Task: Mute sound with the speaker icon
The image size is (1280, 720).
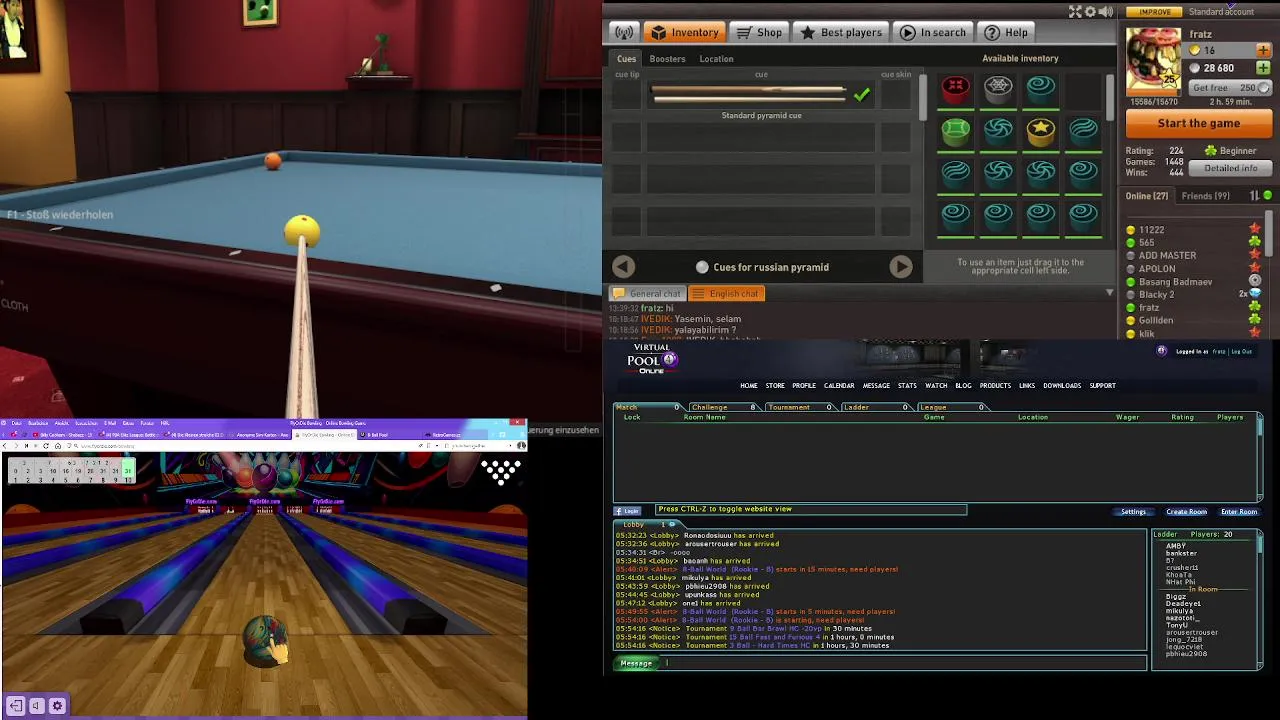Action: tap(1106, 12)
